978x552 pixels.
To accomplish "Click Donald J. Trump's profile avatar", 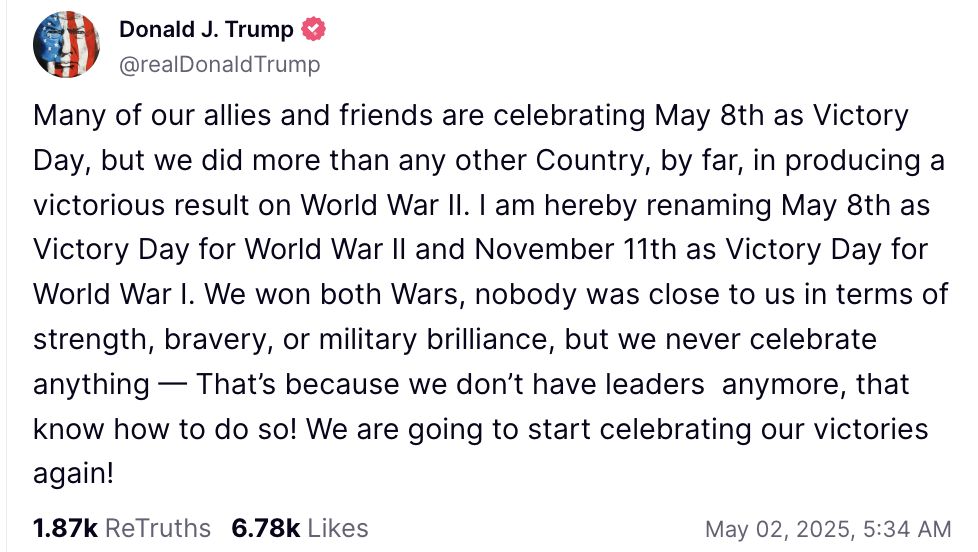I will [67, 45].
